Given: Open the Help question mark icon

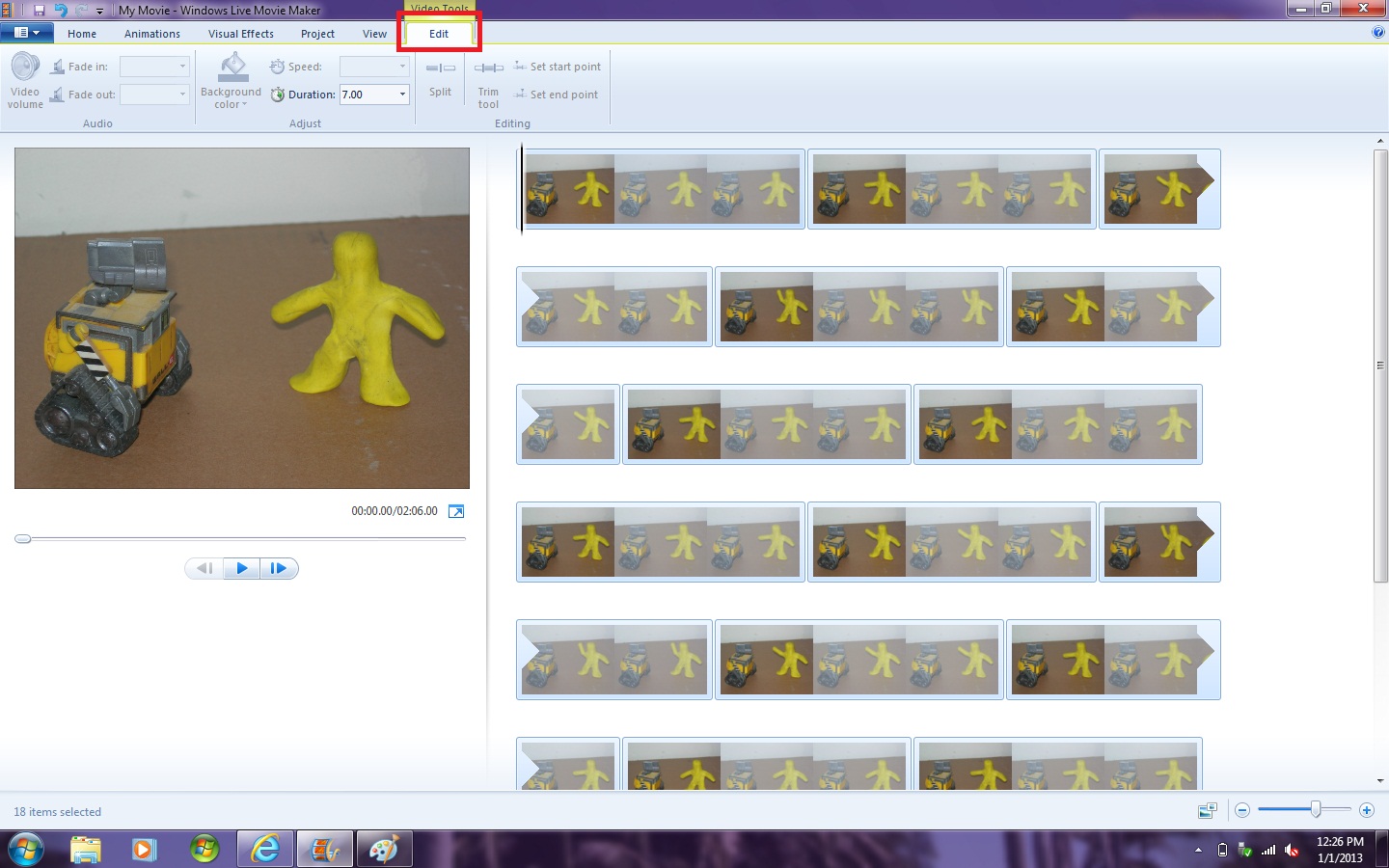Looking at the screenshot, I should click(1378, 32).
